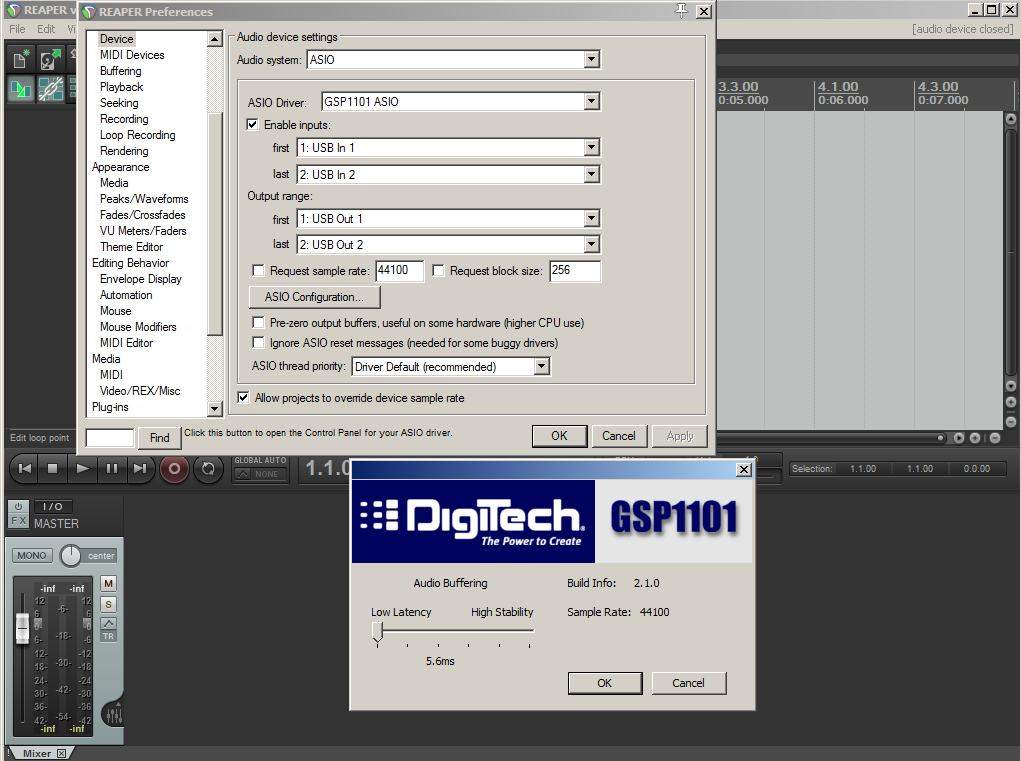Image resolution: width=1021 pixels, height=761 pixels.
Task: Check Ignore ASIO reset messages option
Action: coord(259,343)
